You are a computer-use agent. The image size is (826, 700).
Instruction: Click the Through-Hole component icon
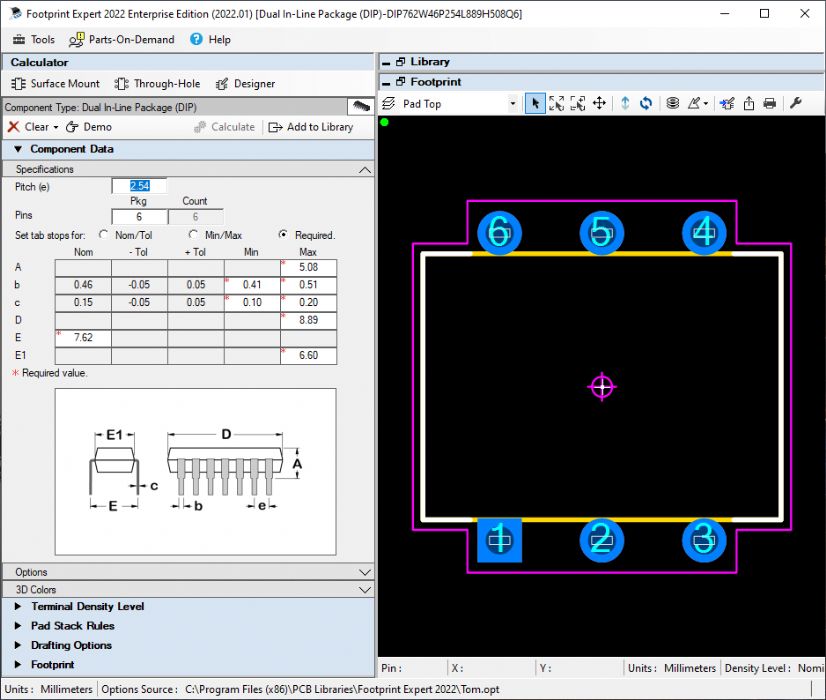click(x=122, y=84)
